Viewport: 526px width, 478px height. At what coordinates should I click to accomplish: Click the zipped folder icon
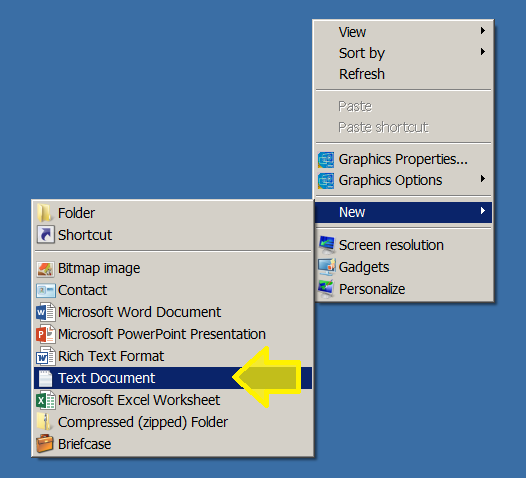click(44, 422)
